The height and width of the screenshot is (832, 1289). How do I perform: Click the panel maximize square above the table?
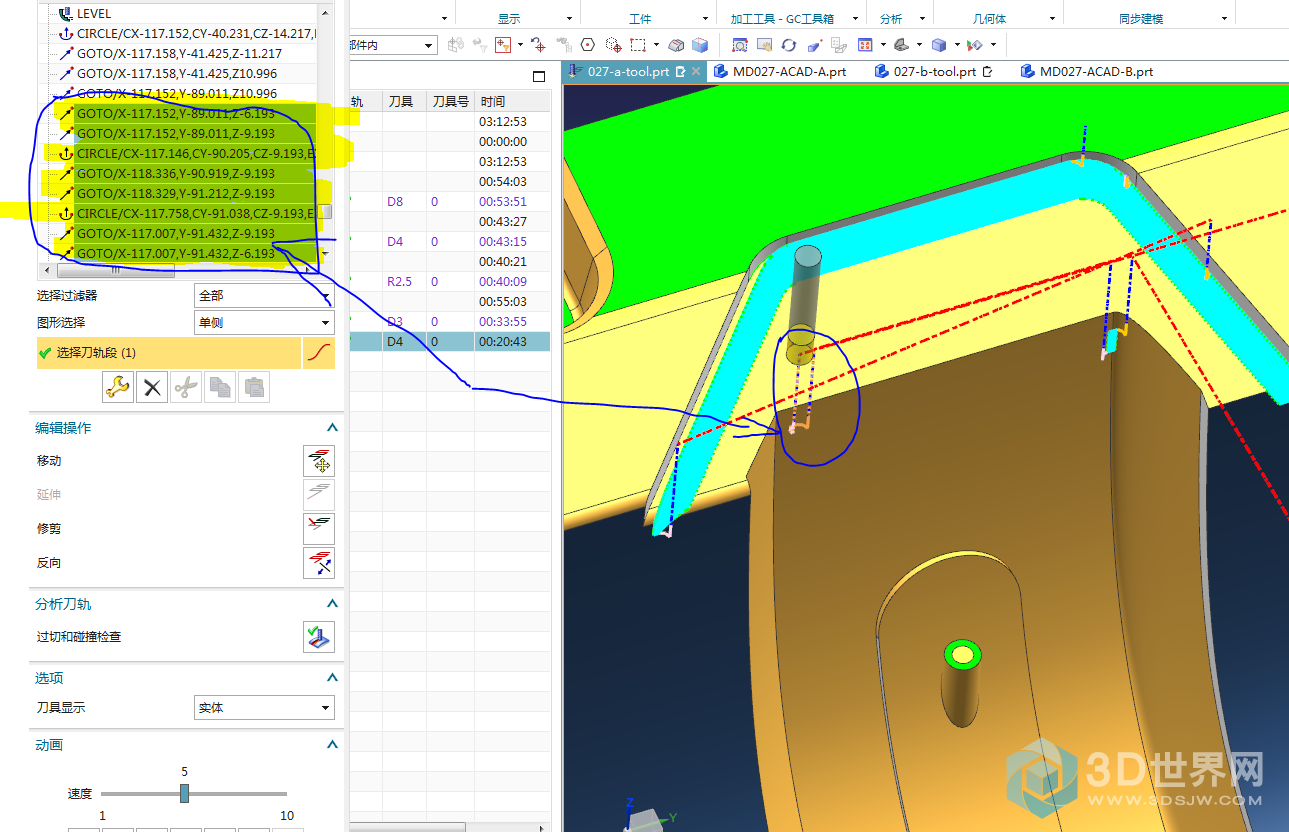539,76
